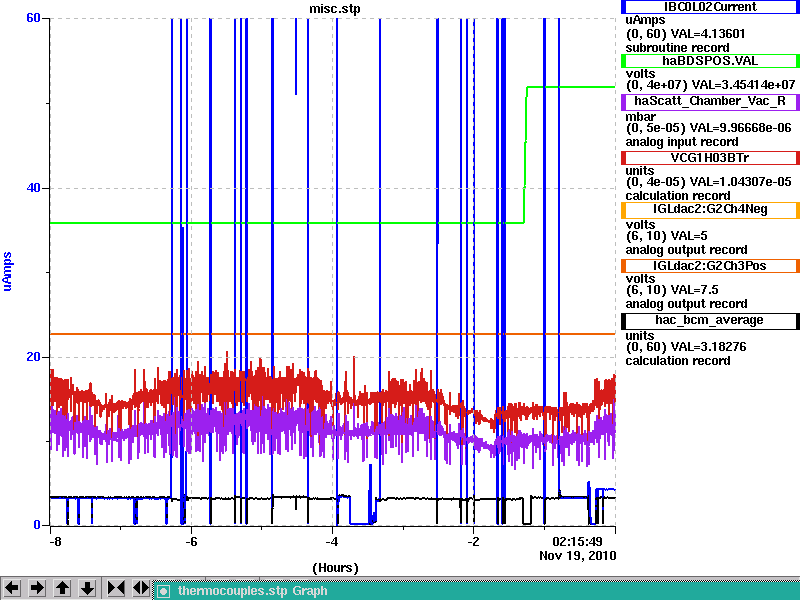Select the VCG1H03BTr legend entry
This screenshot has height=600, width=800.
pos(710,158)
